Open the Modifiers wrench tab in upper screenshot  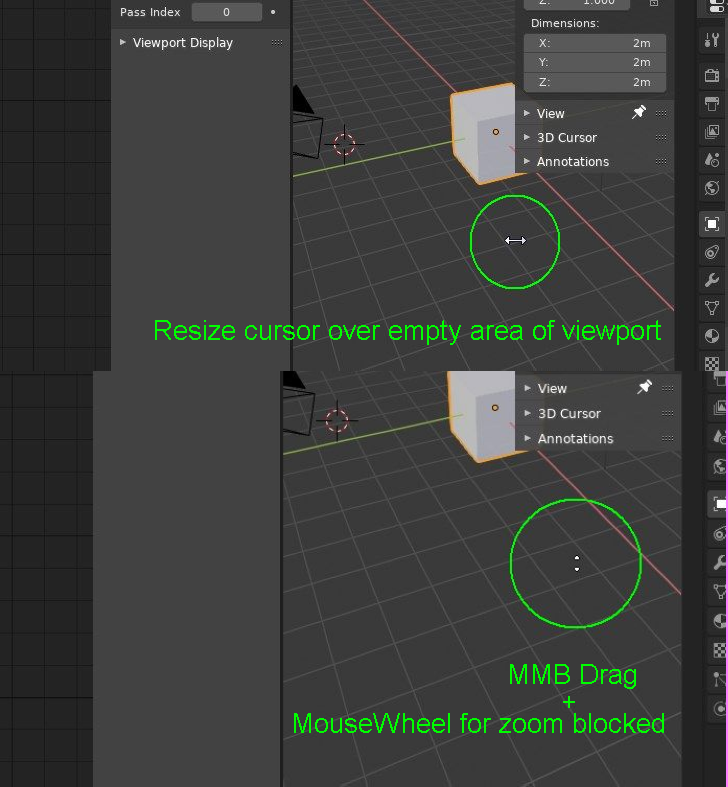click(711, 280)
